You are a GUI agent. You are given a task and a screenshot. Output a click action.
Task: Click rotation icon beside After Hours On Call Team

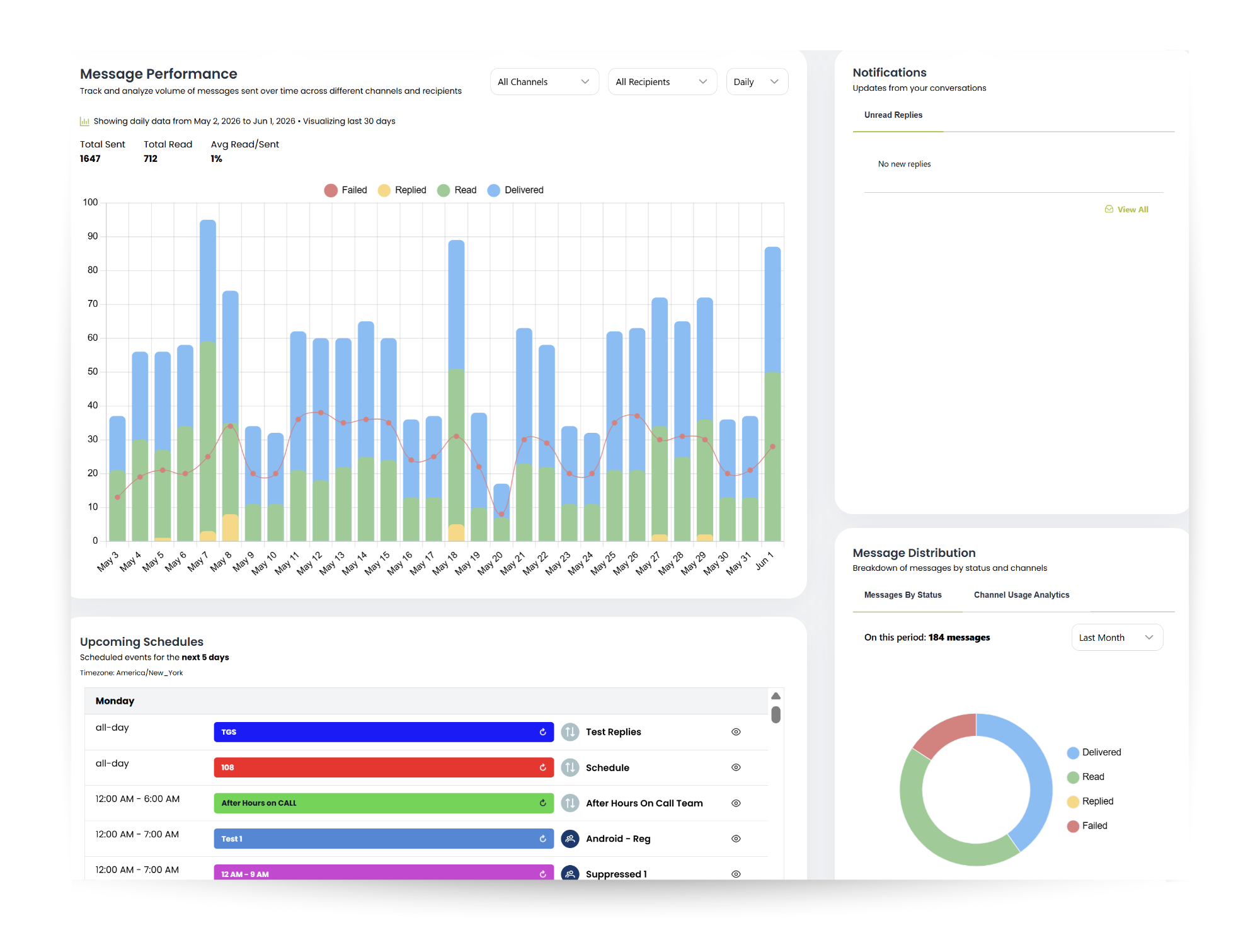coord(570,803)
